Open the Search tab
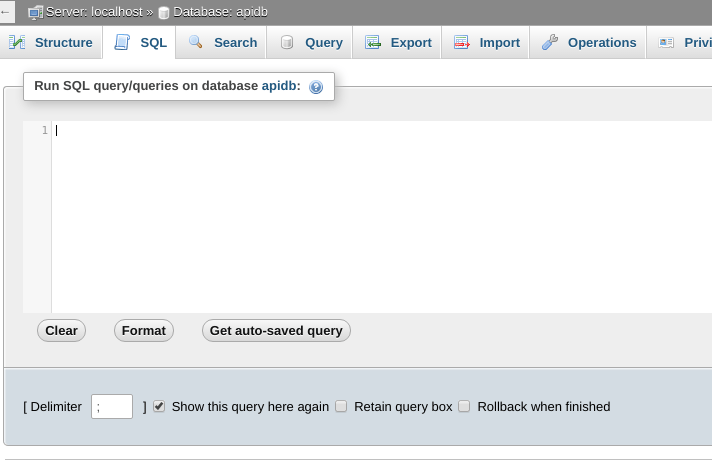 tap(221, 43)
